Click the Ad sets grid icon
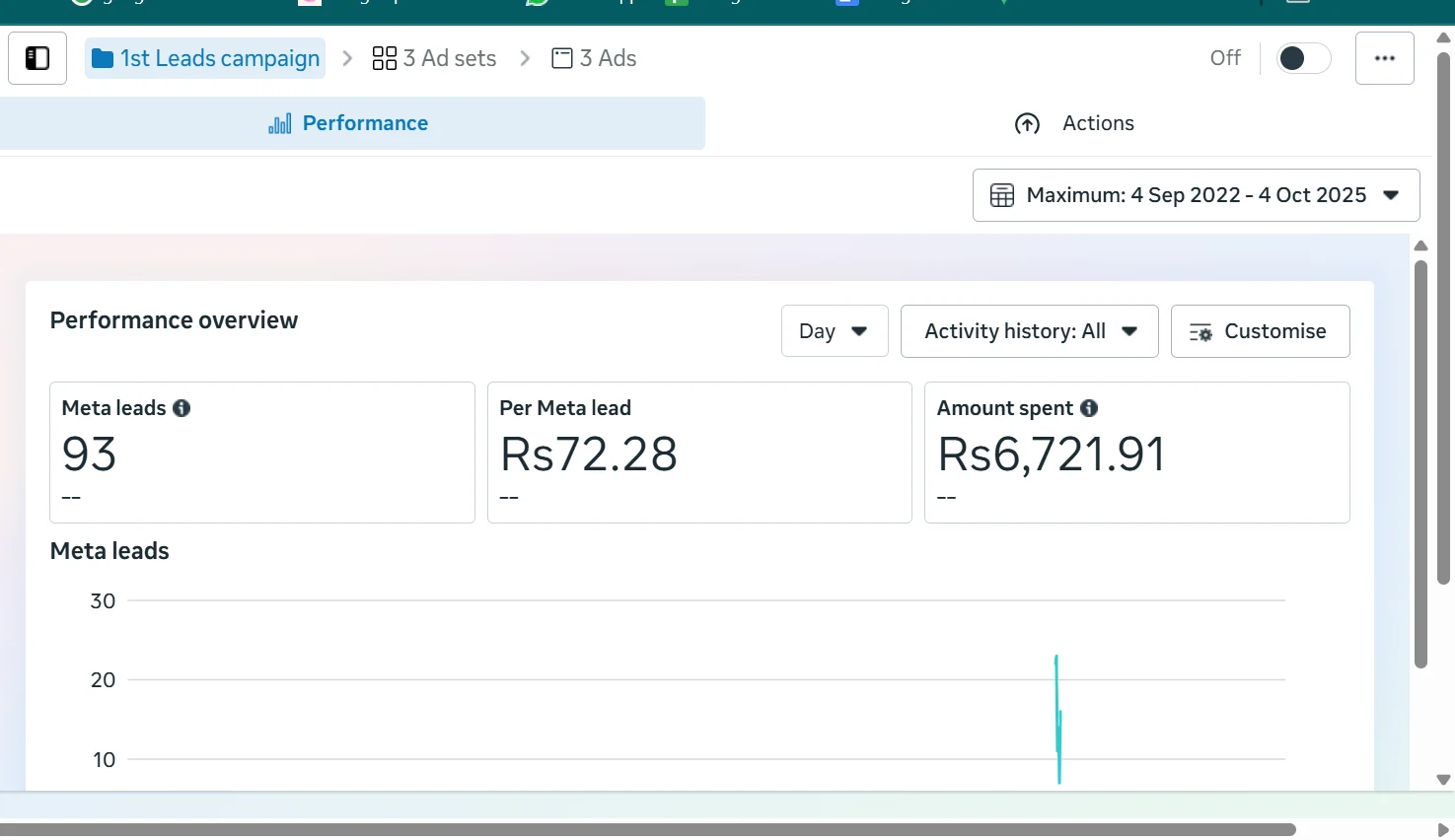This screenshot has width=1455, height=840. coord(384,59)
